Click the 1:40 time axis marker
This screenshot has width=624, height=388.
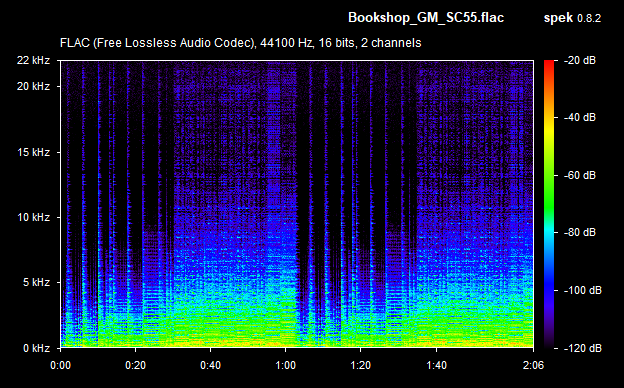tap(437, 365)
